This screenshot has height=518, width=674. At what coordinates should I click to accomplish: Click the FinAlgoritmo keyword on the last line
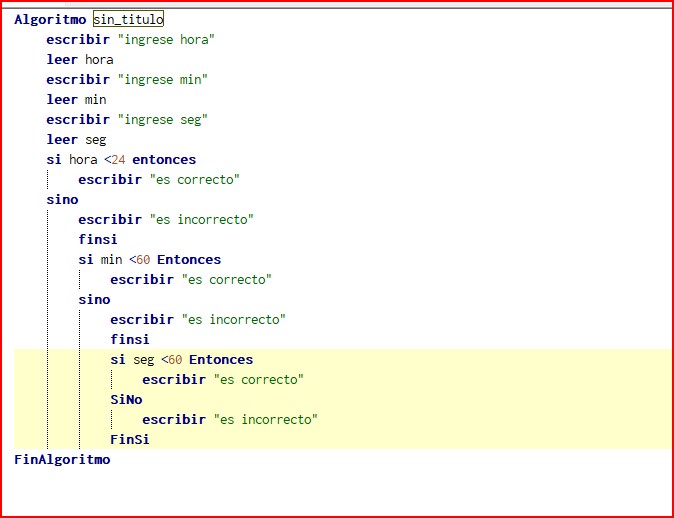click(x=62, y=459)
